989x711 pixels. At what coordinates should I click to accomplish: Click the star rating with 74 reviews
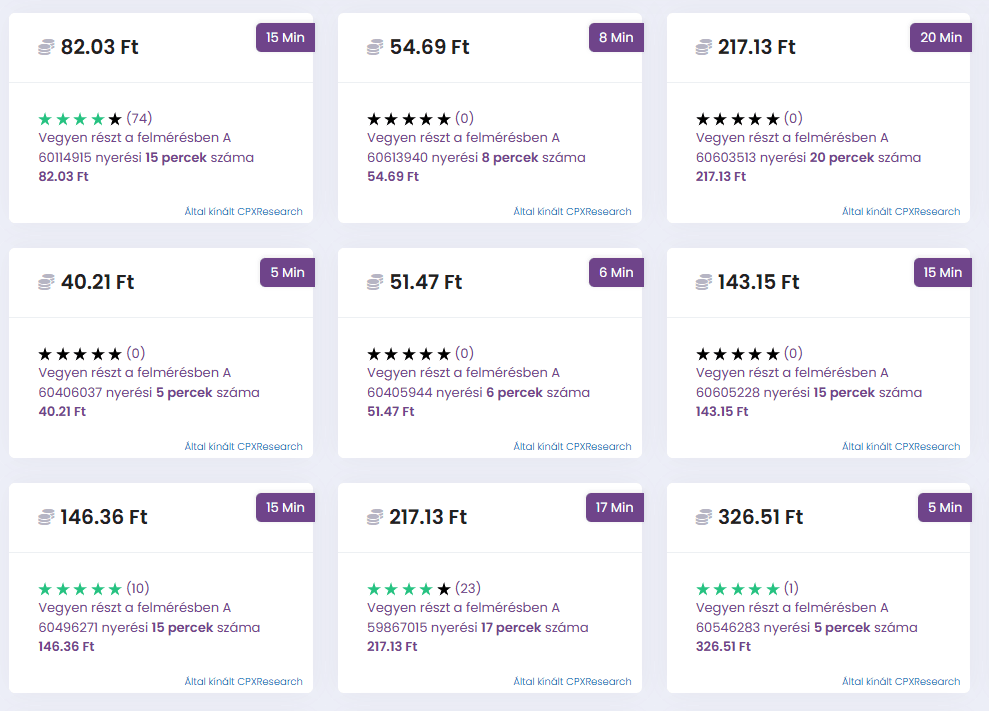coord(80,118)
